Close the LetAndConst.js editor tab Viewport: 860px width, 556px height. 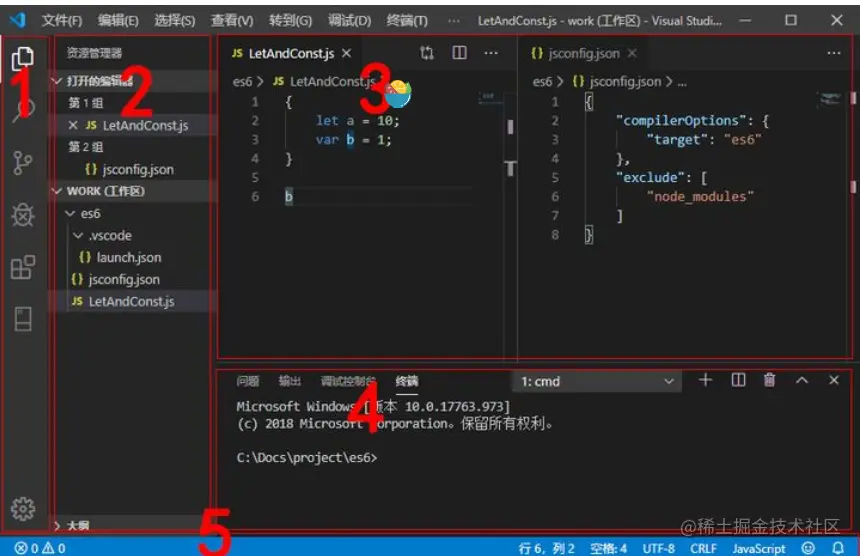(x=347, y=53)
